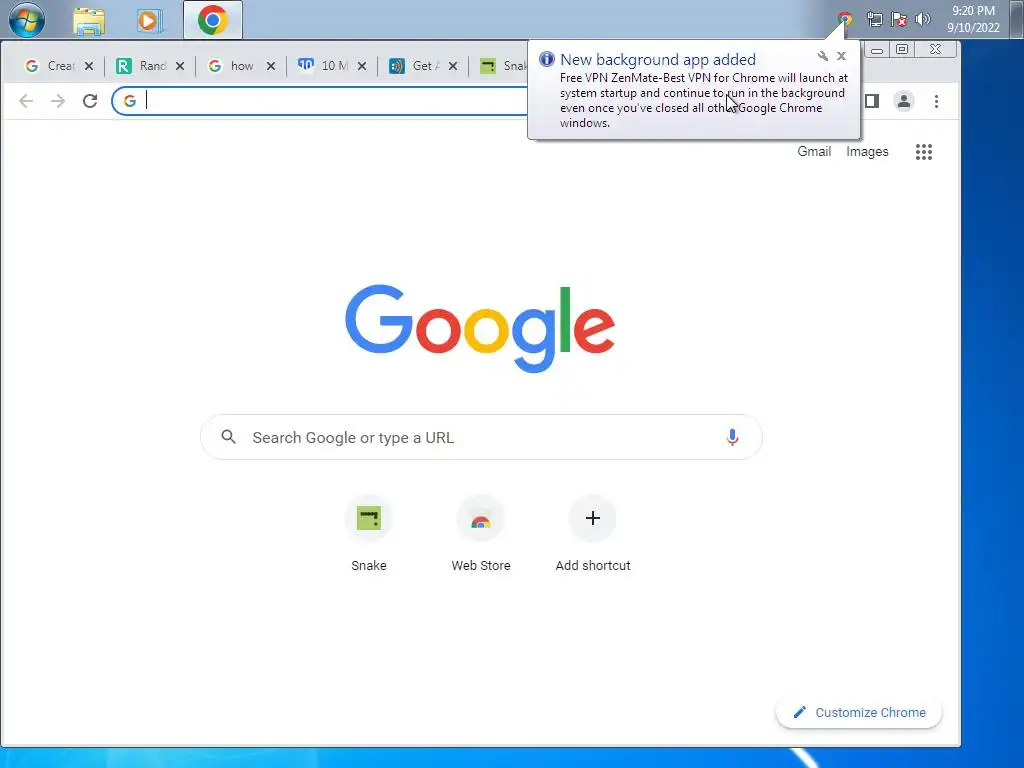
Task: Open Action Center flag tray icon
Action: pos(899,19)
